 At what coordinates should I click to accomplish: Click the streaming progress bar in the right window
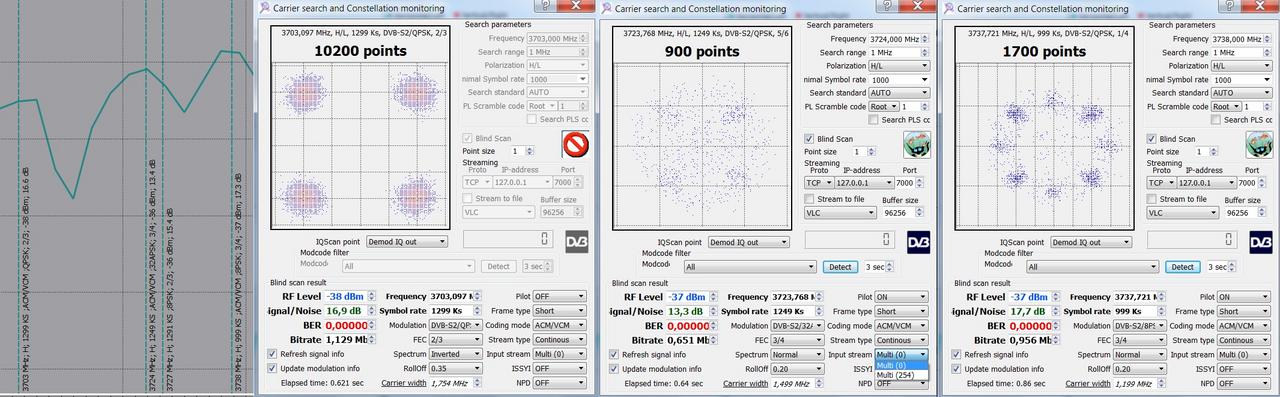point(1191,241)
